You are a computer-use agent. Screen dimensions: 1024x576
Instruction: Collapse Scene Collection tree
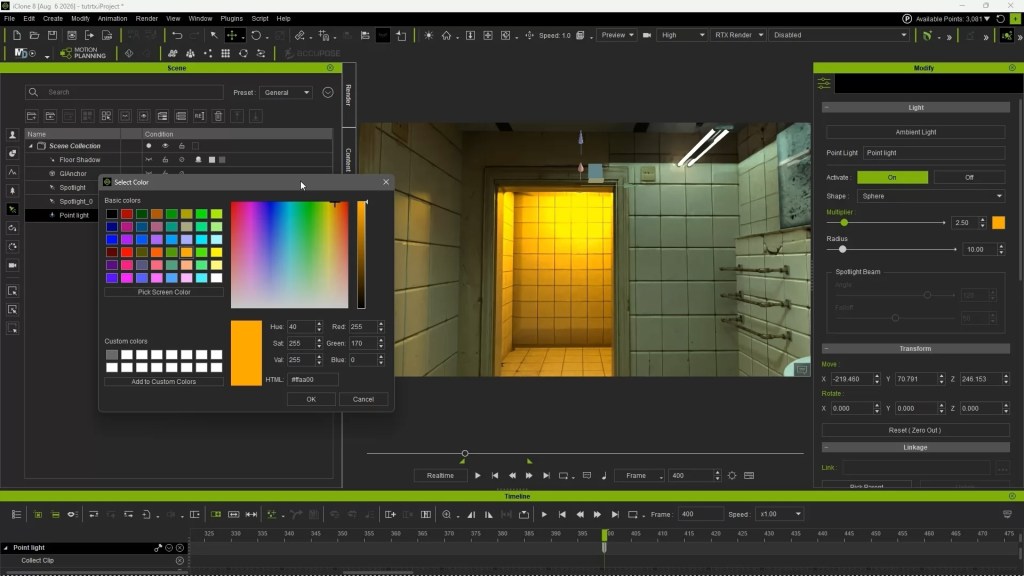click(x=31, y=146)
